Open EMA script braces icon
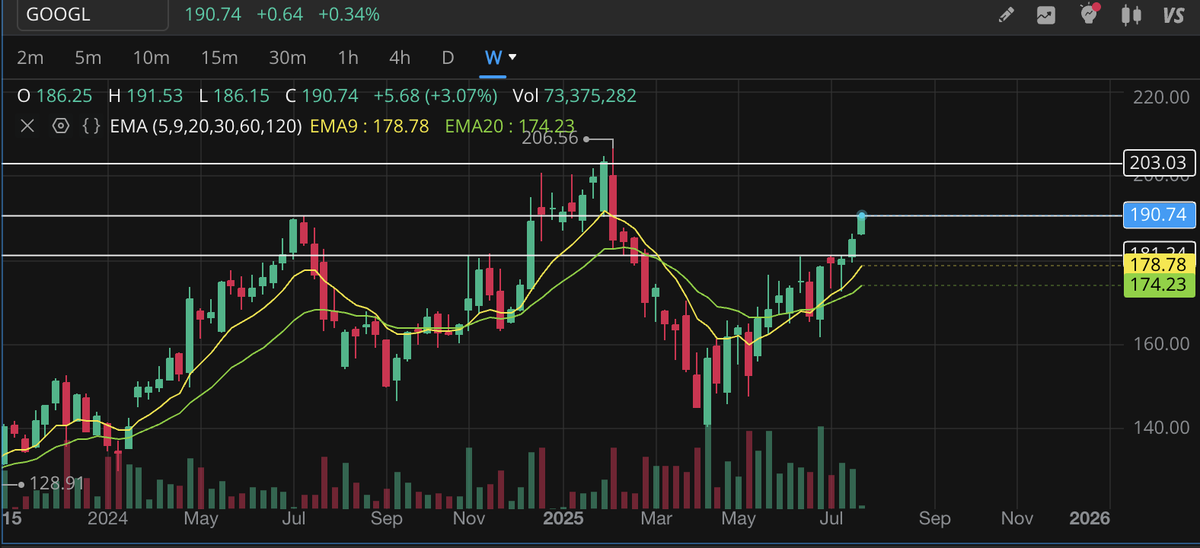 (91, 126)
